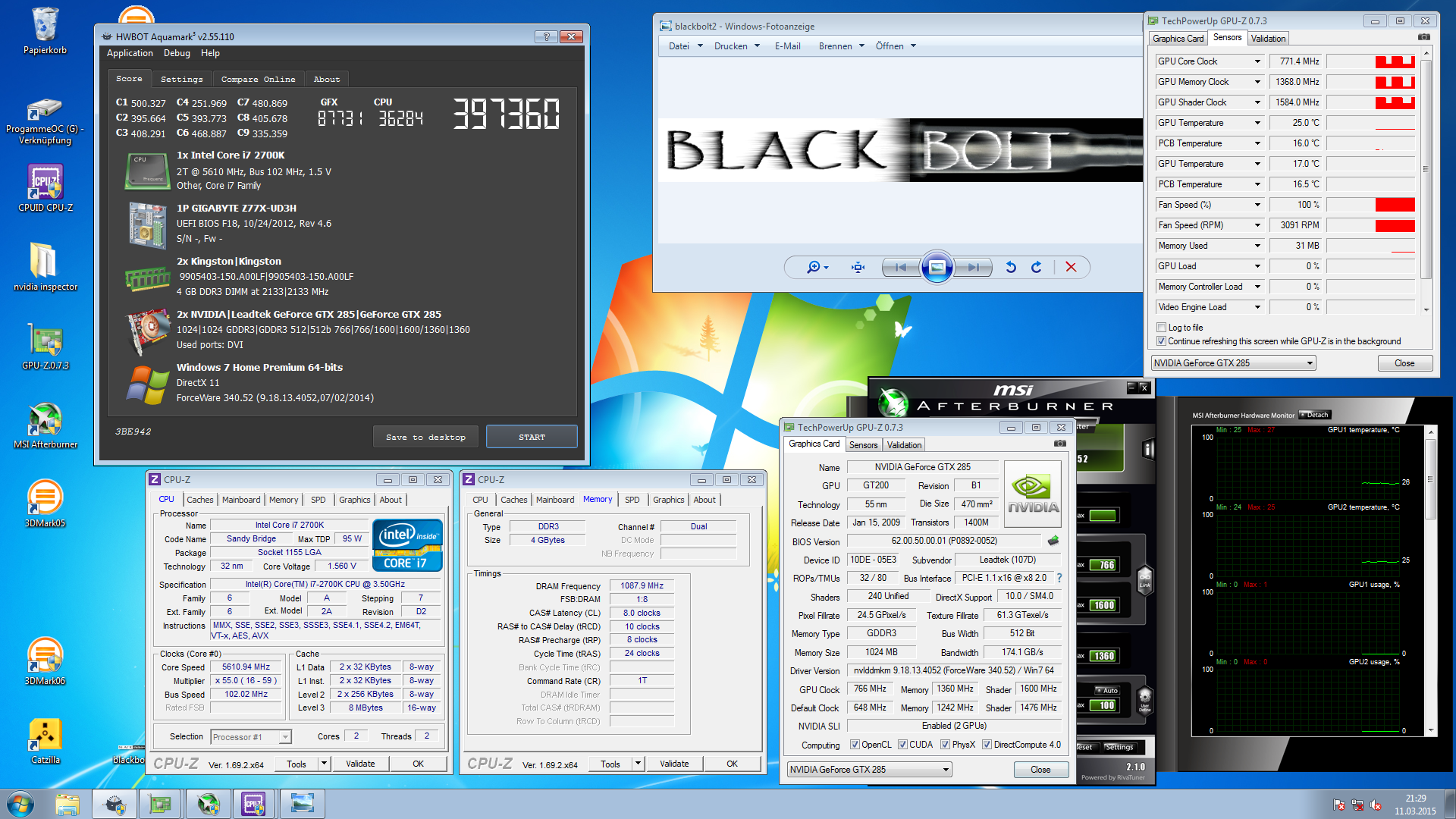The height and width of the screenshot is (819, 1456).
Task: Expand the Fan Speed (RPM) sensor dropdown
Action: 1257,225
